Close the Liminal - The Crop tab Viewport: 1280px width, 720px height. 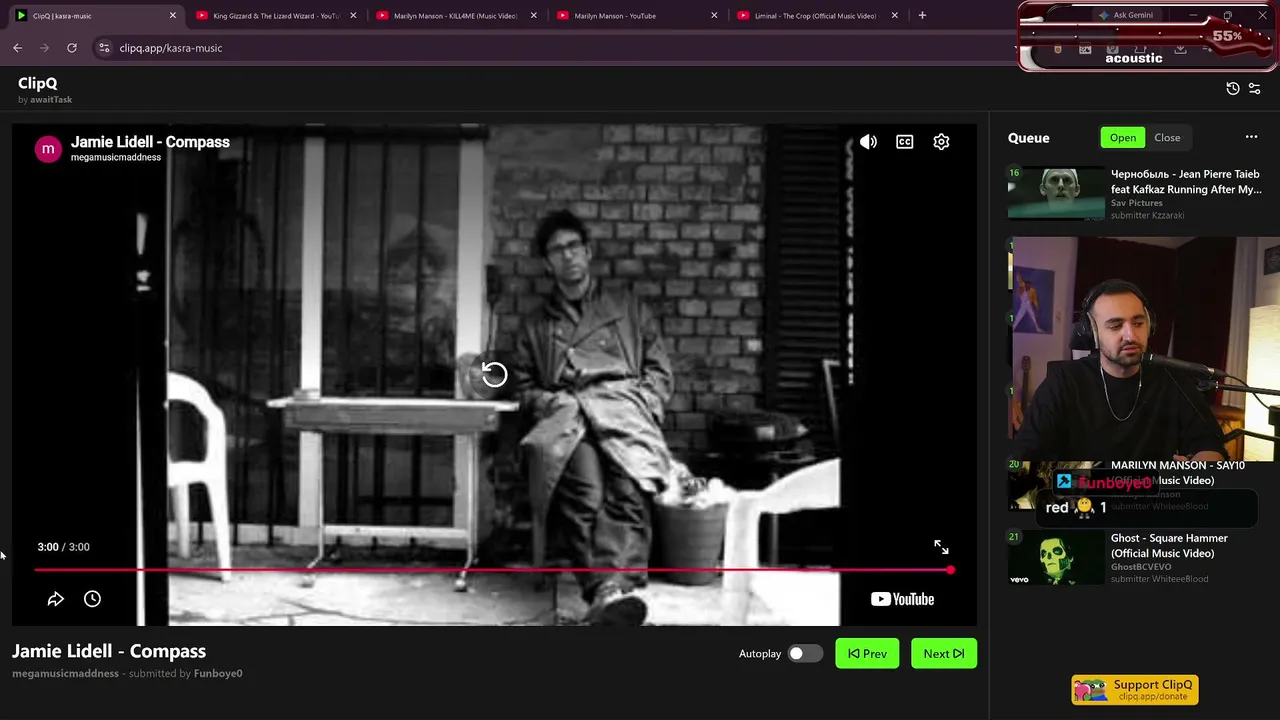point(895,16)
